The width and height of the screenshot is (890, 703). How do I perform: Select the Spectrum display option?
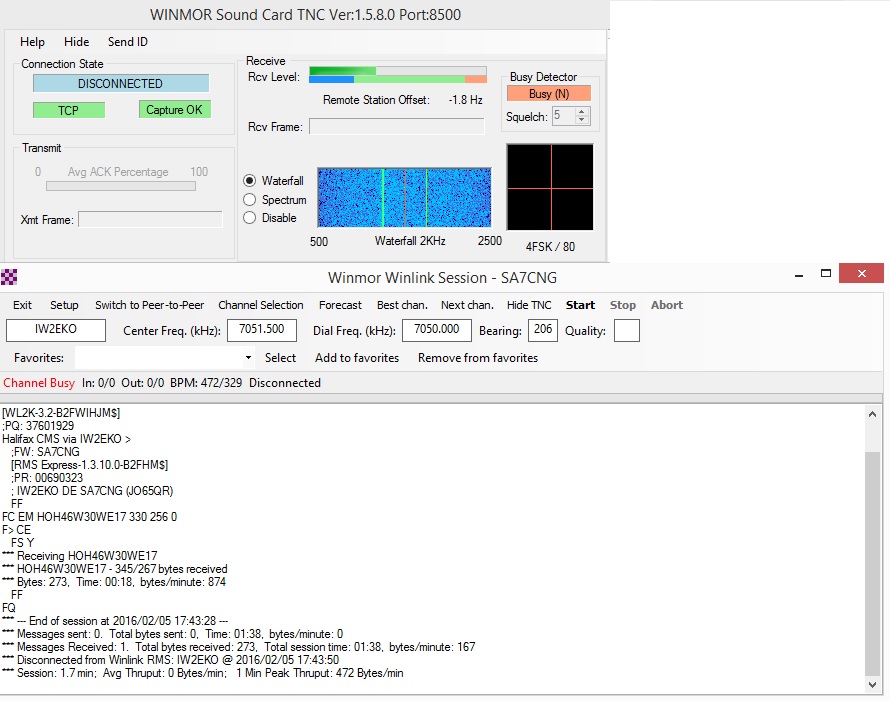(x=249, y=200)
